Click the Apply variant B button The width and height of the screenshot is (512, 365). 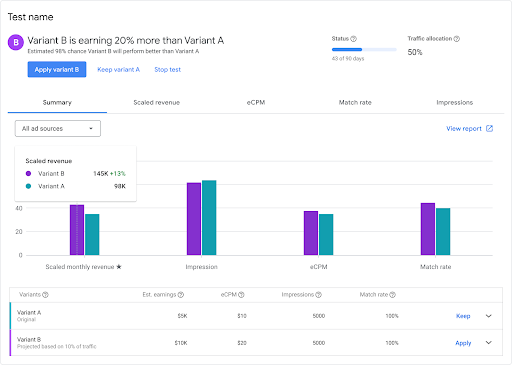pyautogui.click(x=57, y=69)
